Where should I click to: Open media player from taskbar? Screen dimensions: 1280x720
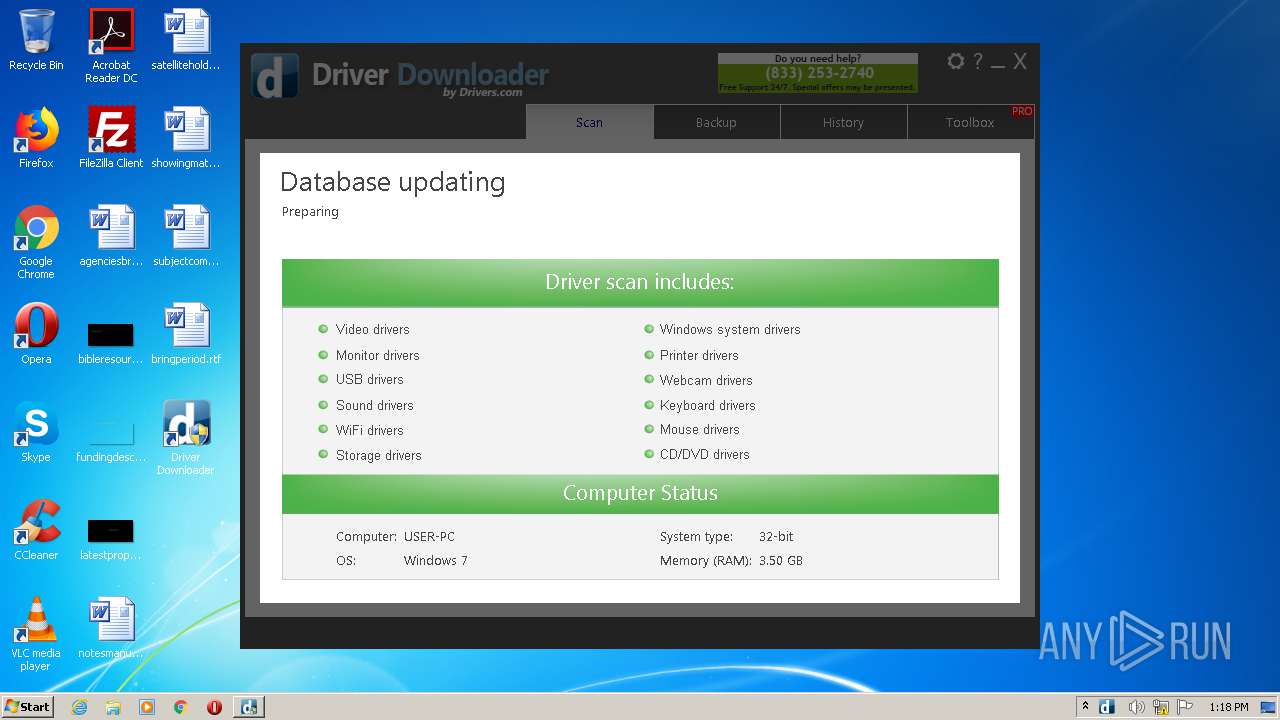pos(147,707)
